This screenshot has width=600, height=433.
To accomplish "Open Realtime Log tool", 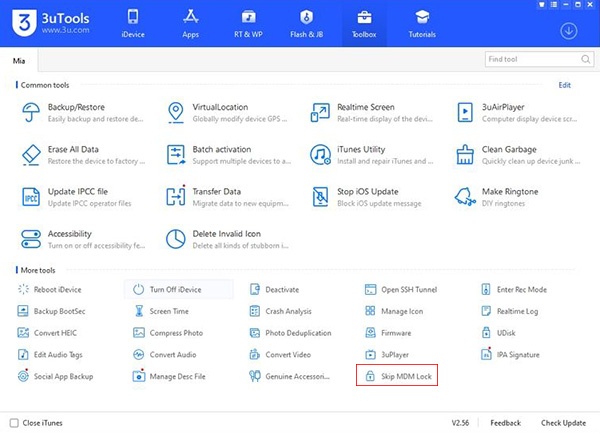I will coord(509,311).
